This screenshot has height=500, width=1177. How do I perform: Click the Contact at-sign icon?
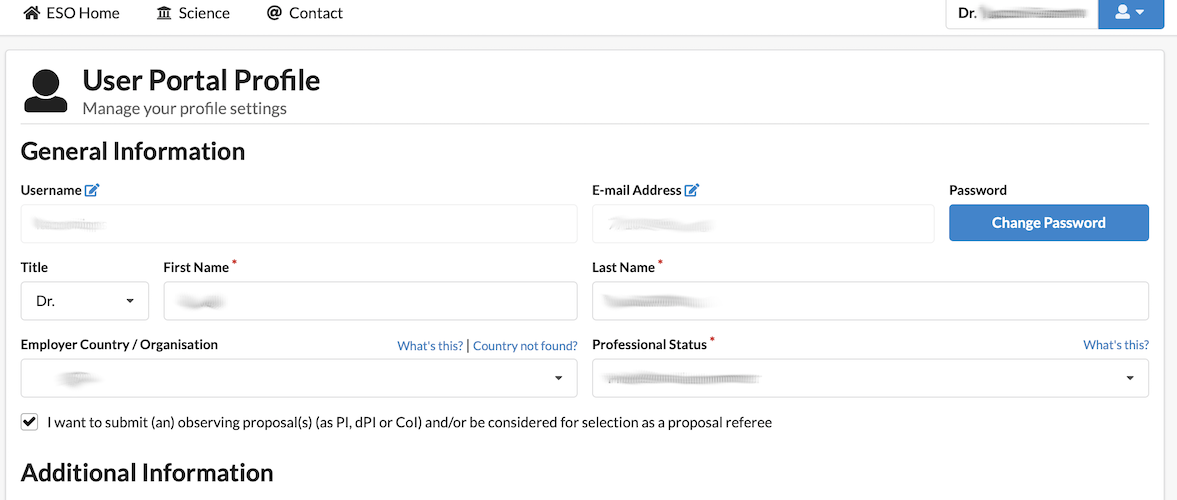[274, 13]
